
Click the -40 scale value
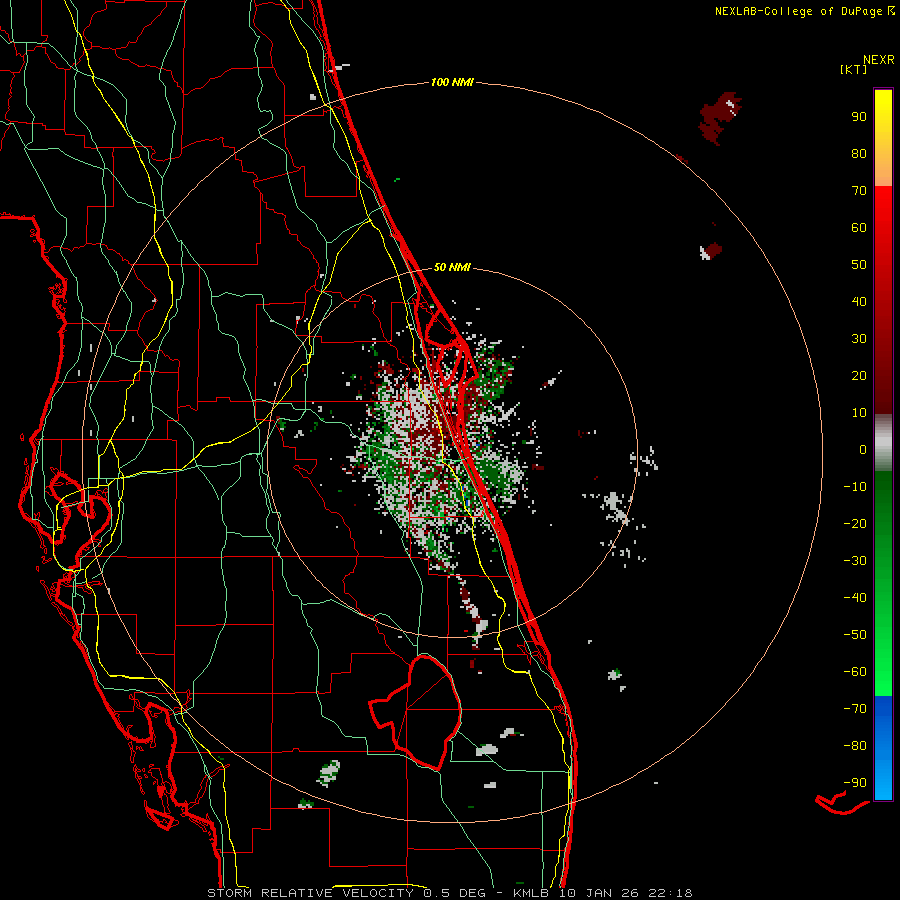coord(855,598)
